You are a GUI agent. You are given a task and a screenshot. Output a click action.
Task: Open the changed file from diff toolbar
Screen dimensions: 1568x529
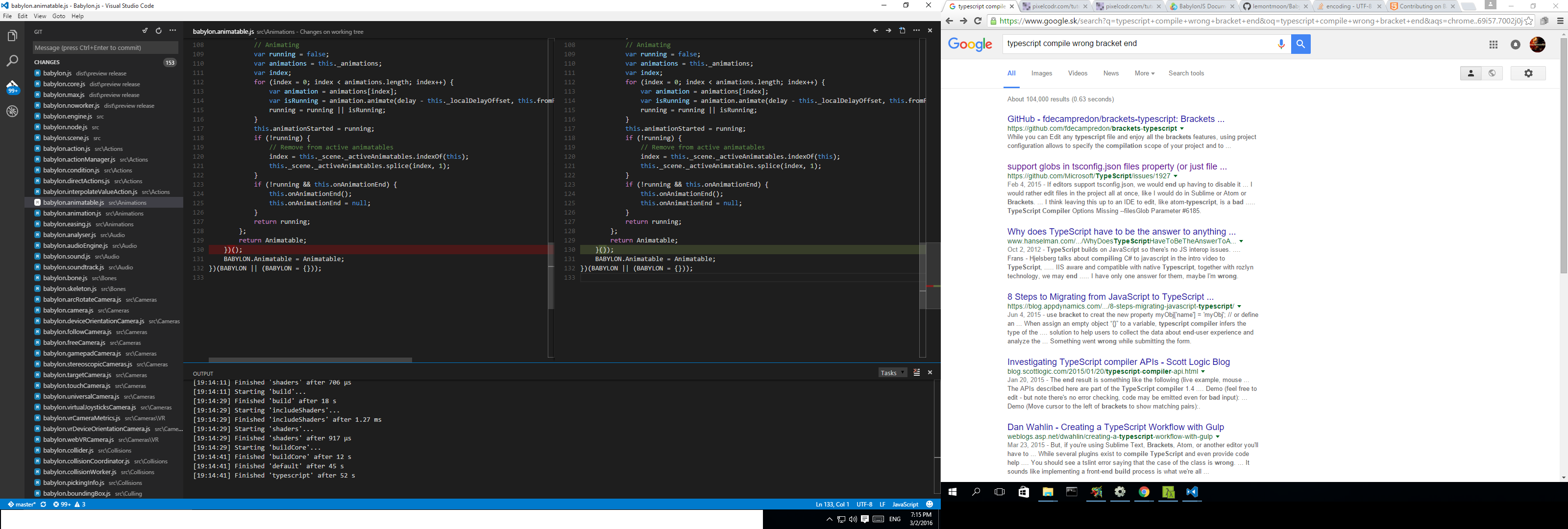point(903,31)
